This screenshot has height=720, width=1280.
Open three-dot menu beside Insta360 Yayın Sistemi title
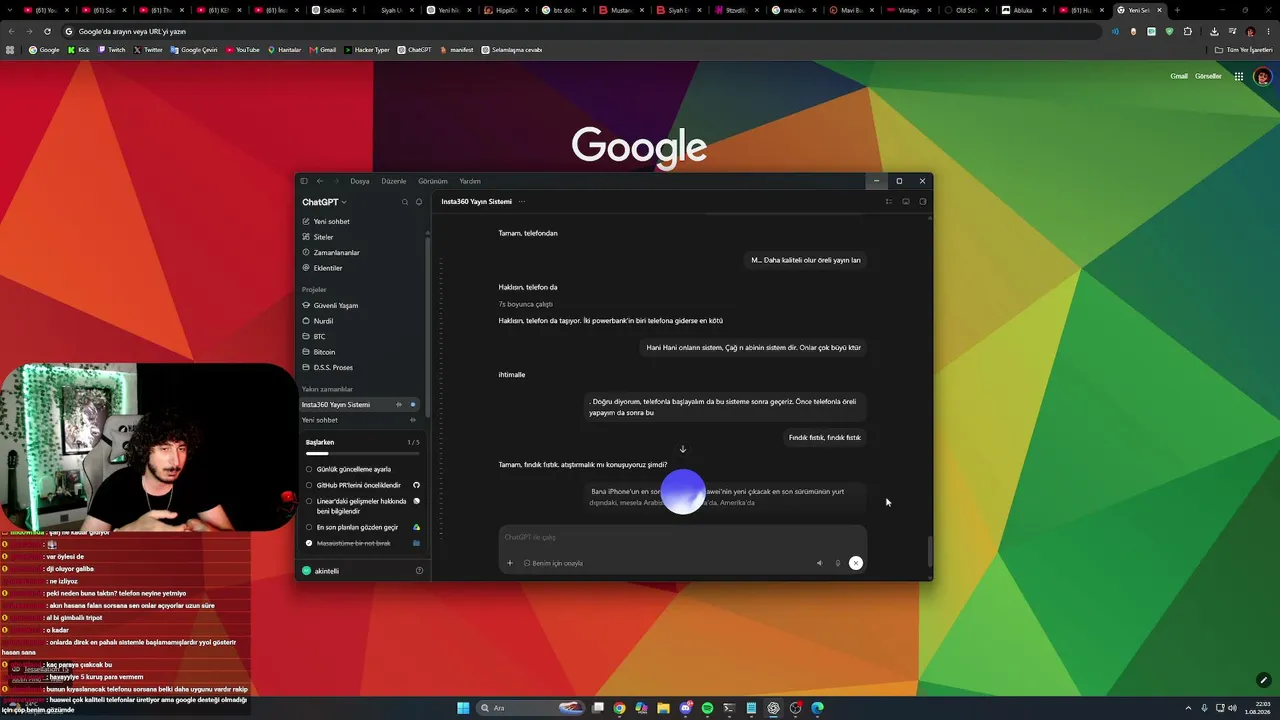pyautogui.click(x=521, y=201)
